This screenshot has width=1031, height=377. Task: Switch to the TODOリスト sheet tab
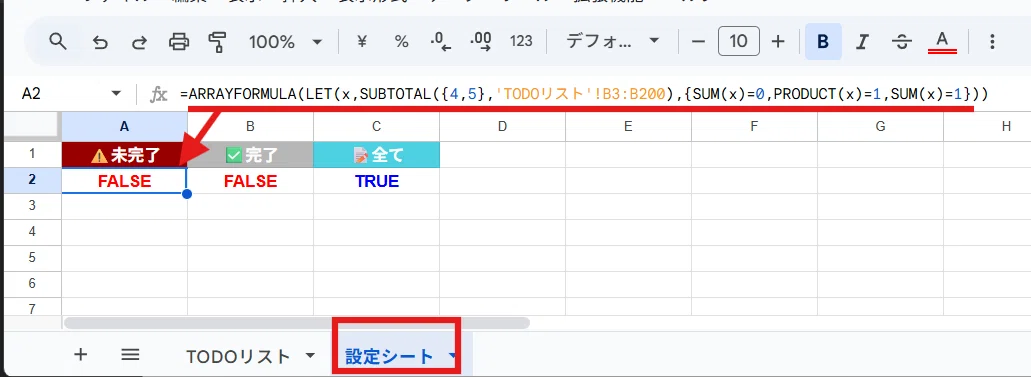coord(238,357)
